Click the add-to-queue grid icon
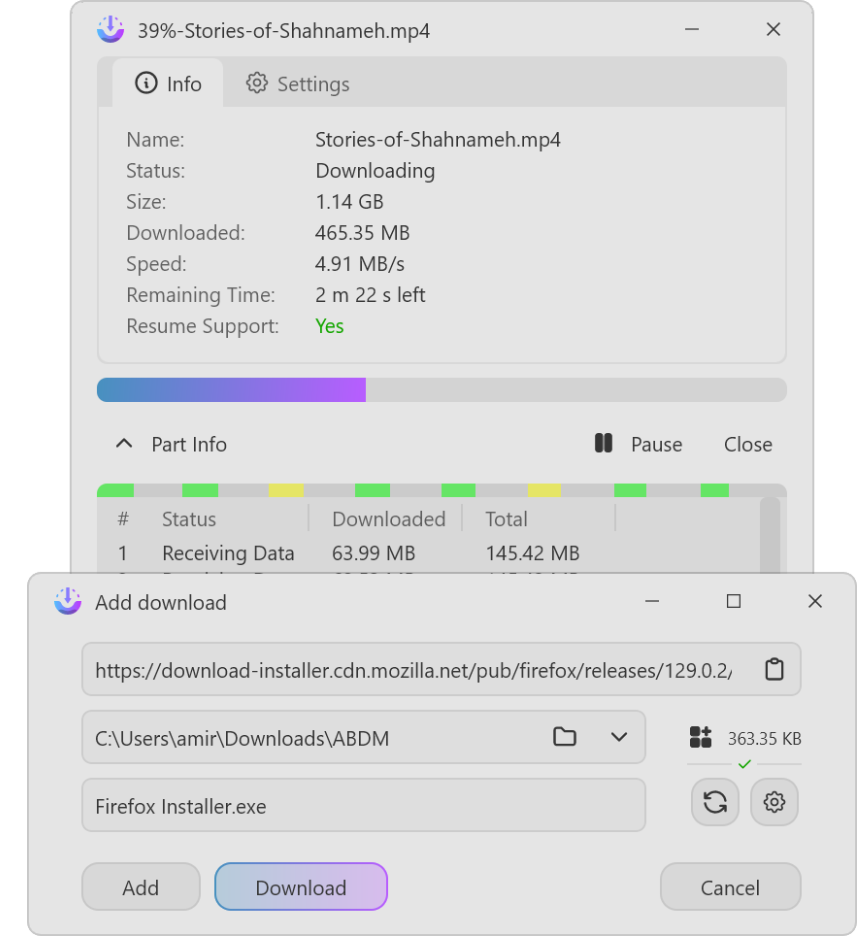861x938 pixels. (700, 738)
